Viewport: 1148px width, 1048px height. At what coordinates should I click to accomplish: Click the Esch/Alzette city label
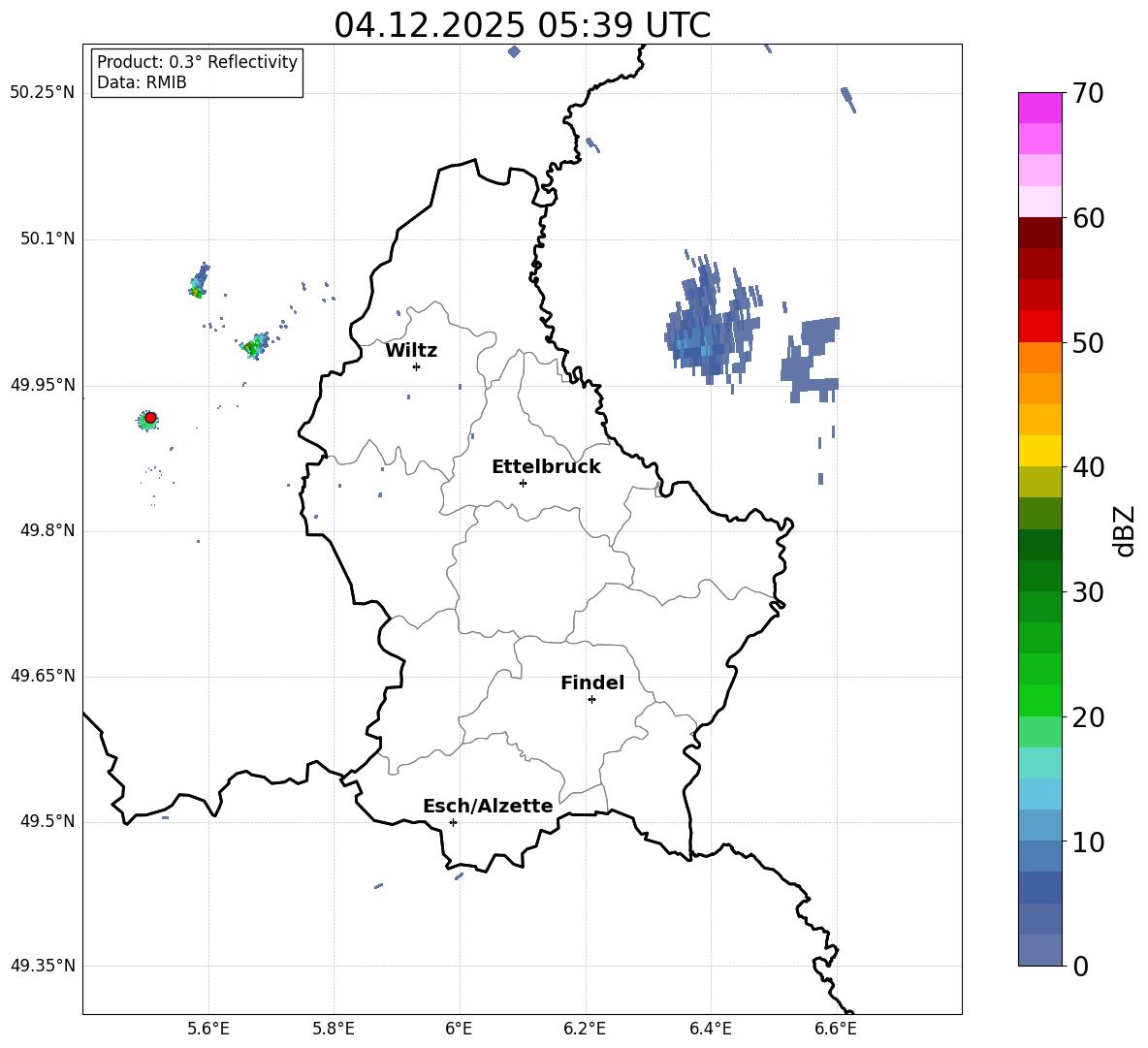tap(488, 807)
